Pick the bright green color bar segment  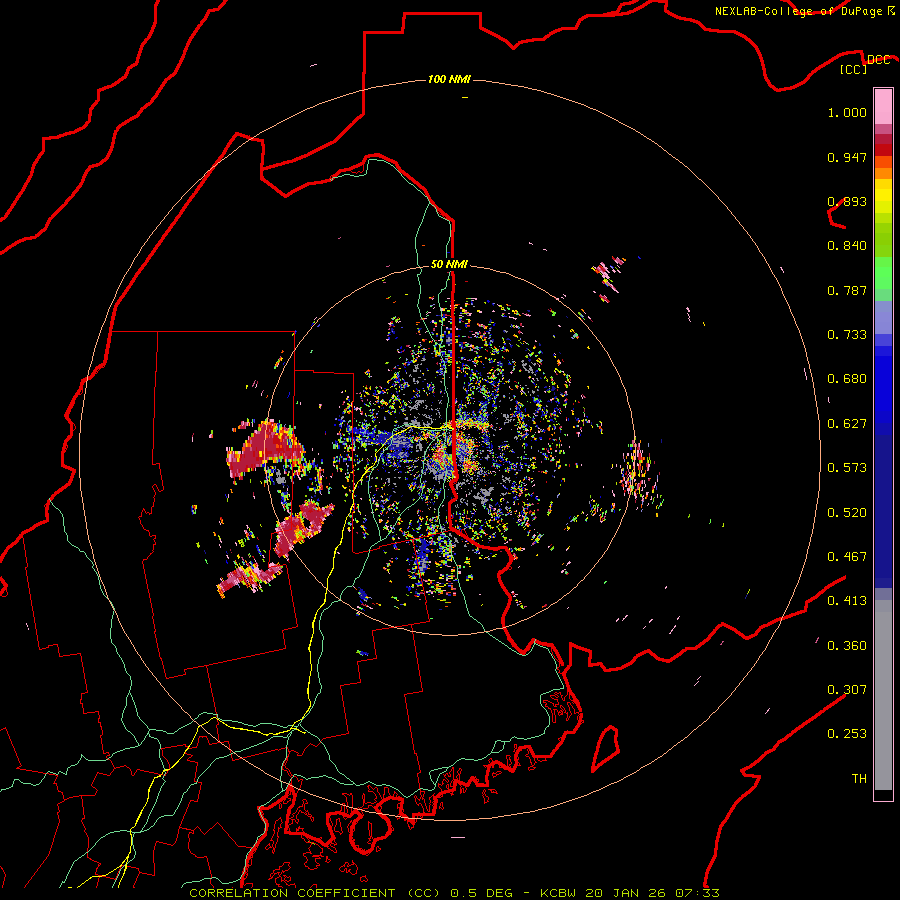(883, 273)
